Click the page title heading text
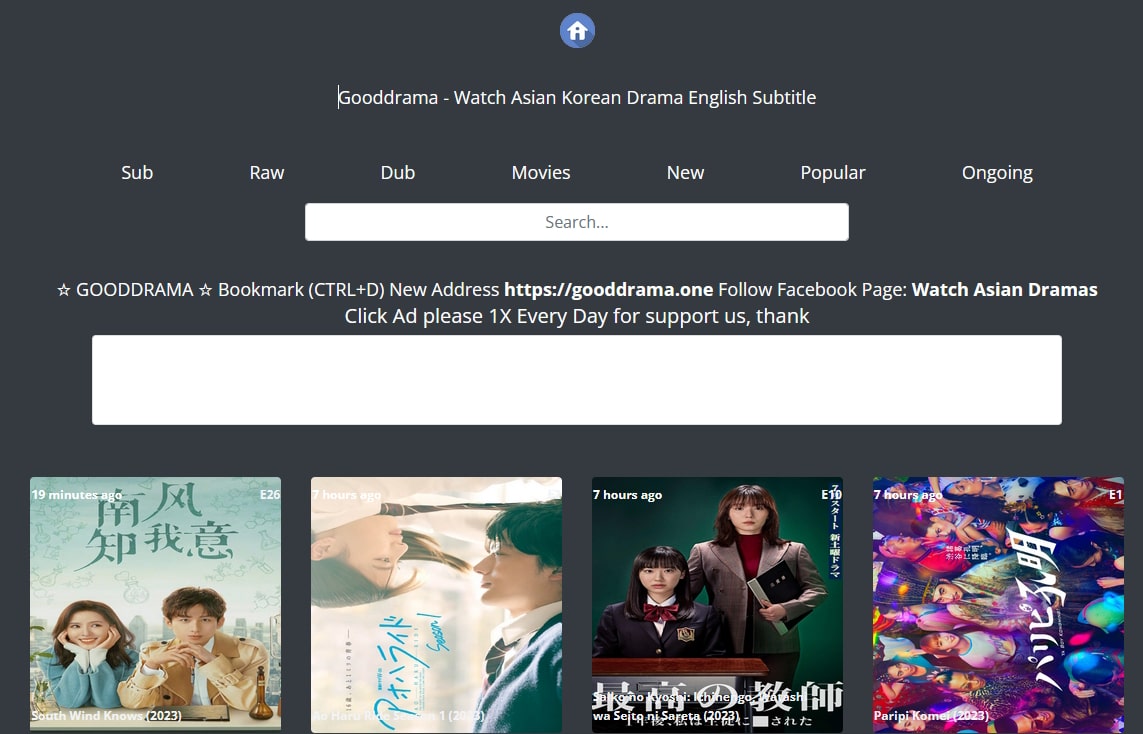The image size is (1143, 734). 577,97
